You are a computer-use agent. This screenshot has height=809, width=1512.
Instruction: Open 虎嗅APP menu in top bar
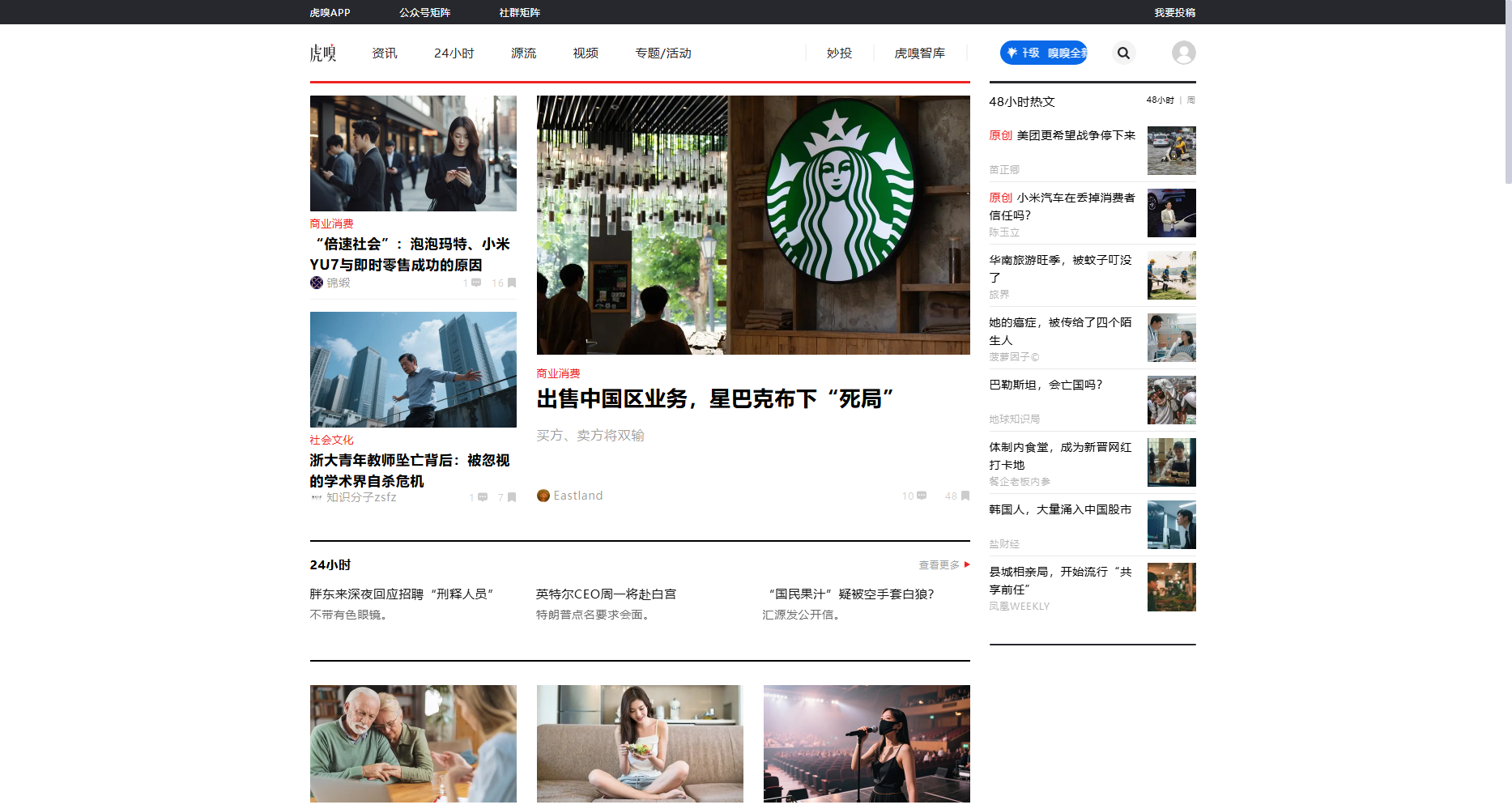(x=330, y=12)
